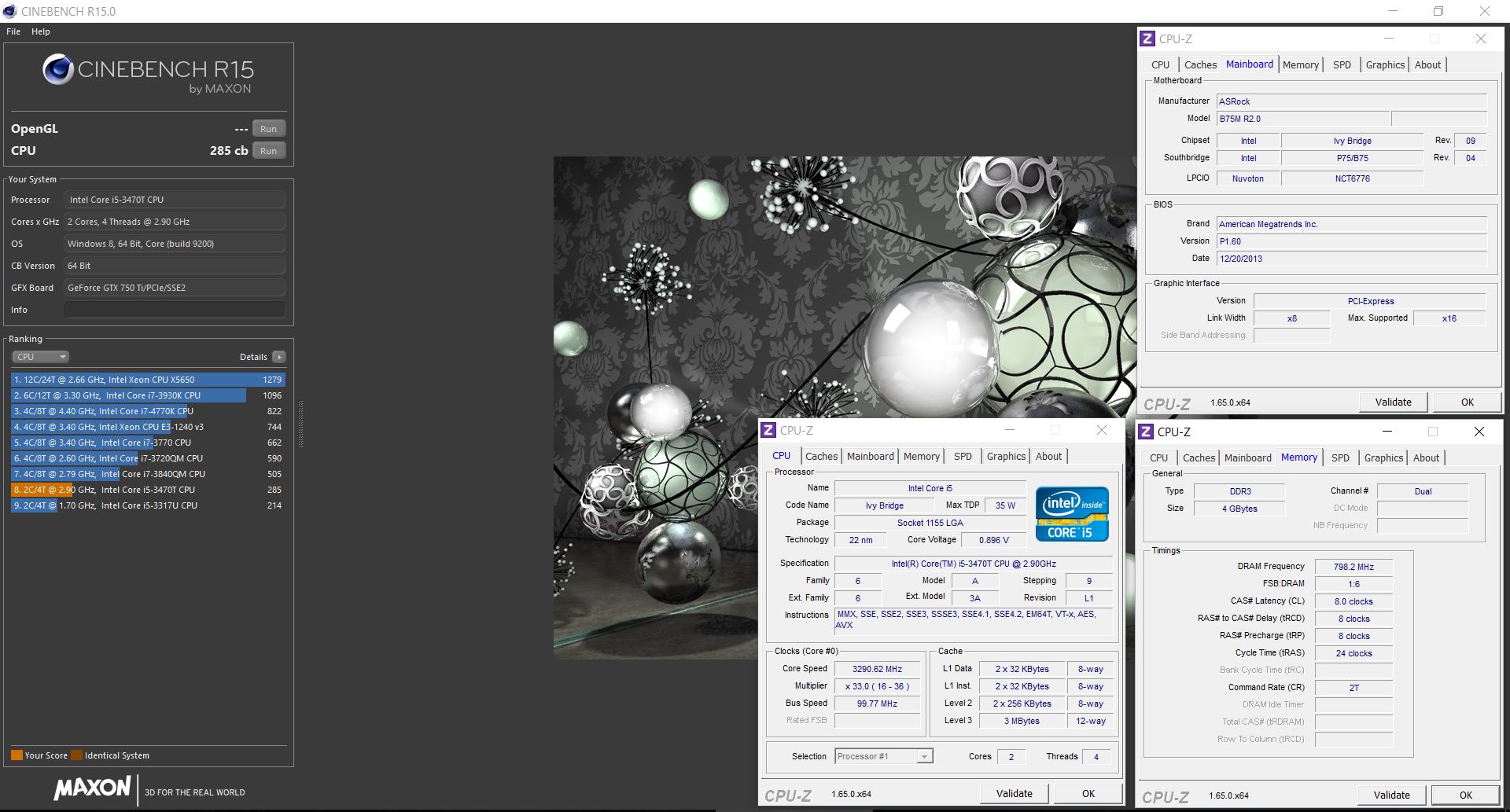This screenshot has height=812, width=1510.
Task: Open CPU tab in Memory CPU-Z window
Action: pyautogui.click(x=1158, y=458)
